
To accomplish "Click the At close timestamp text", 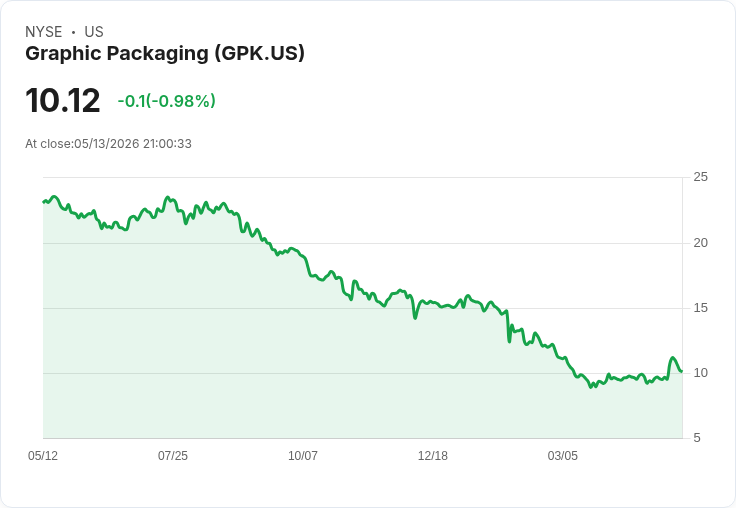I will 108,144.
